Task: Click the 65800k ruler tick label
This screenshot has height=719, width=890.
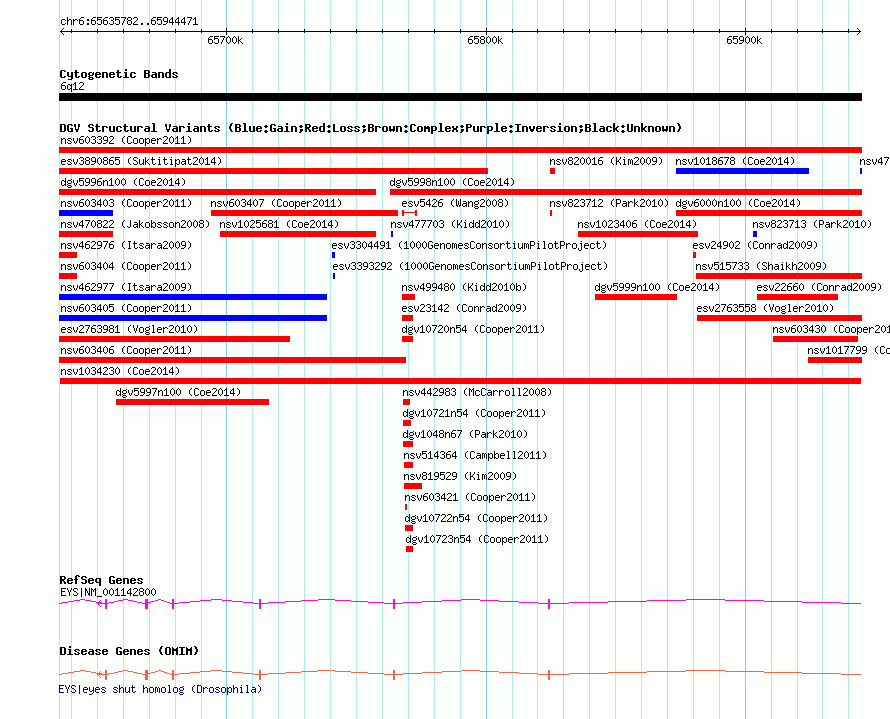Action: click(x=485, y=40)
